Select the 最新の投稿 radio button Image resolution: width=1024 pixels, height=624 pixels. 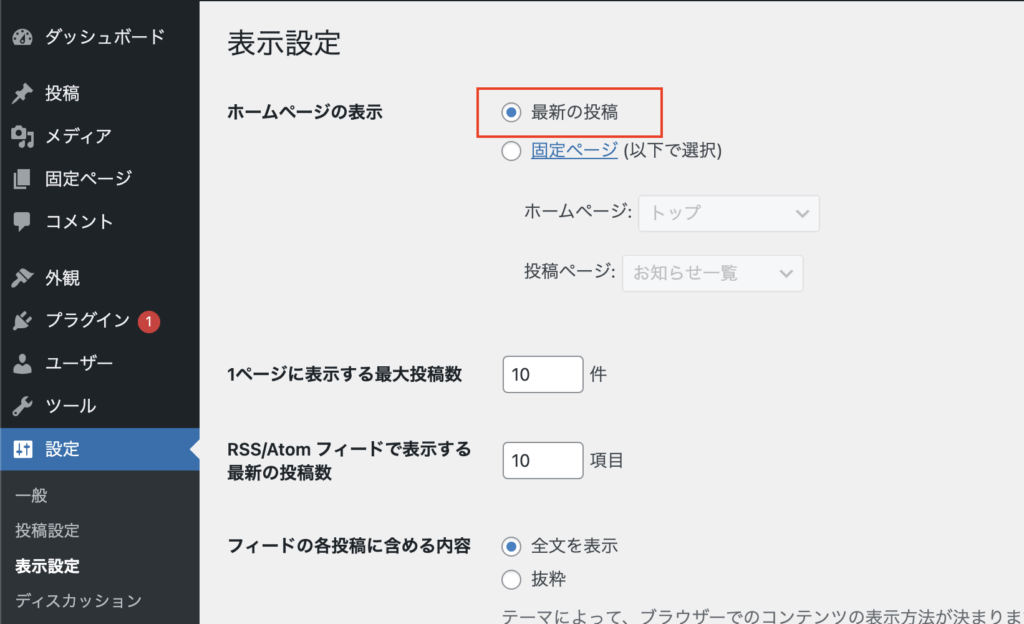[x=512, y=113]
